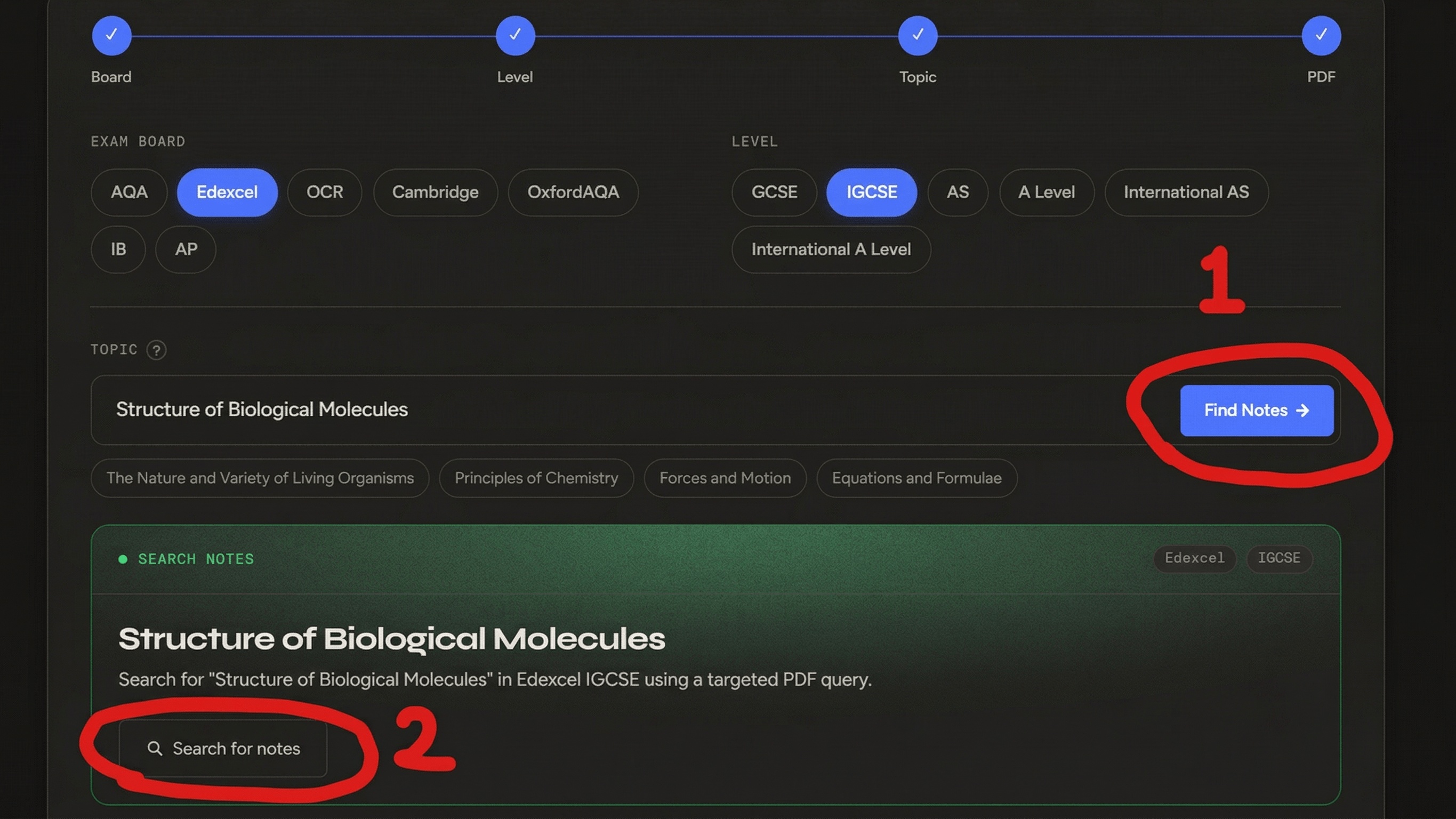Choose the IB exam board

tap(118, 249)
